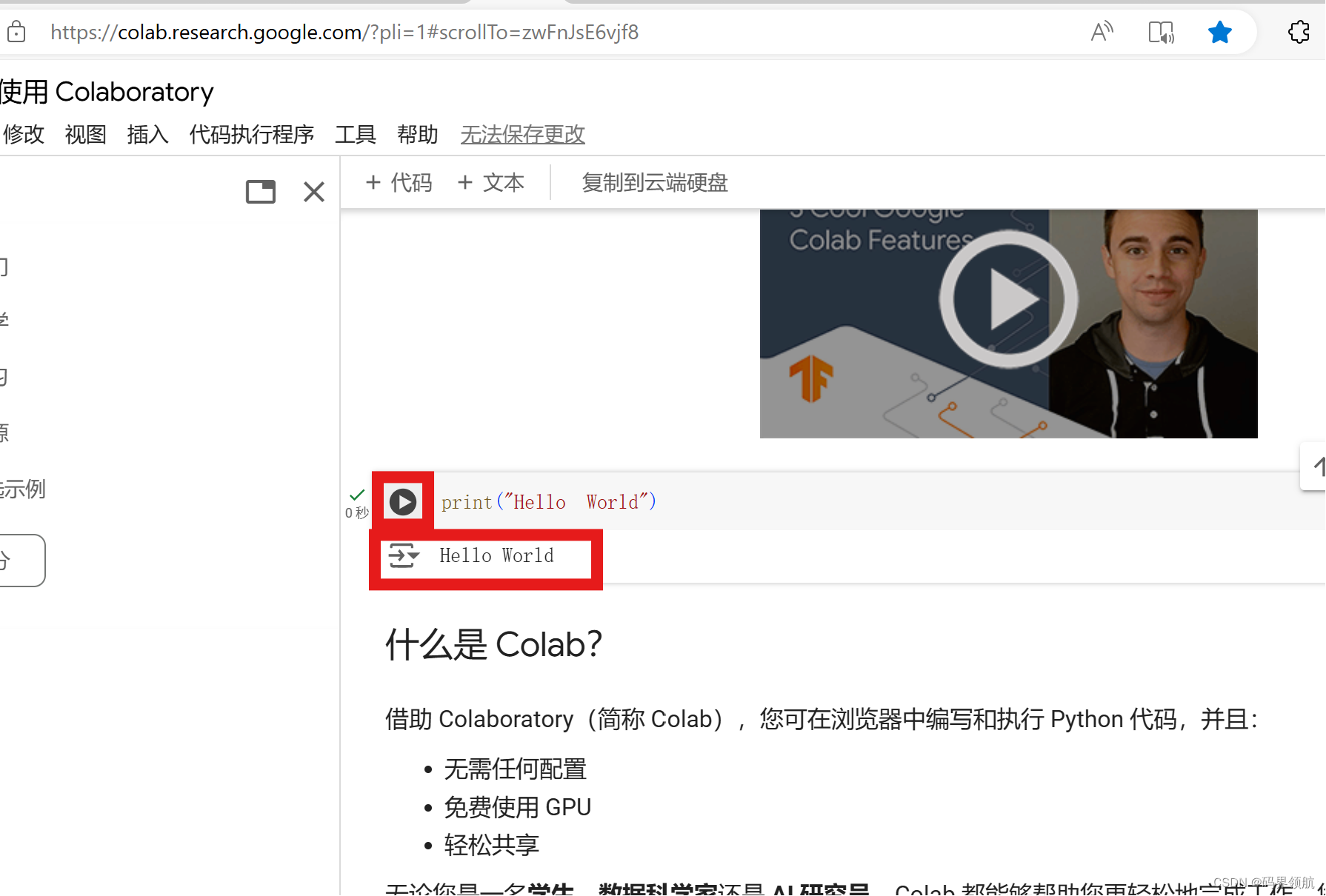Add a new code cell with + 代码
The image size is (1326, 896).
399,182
